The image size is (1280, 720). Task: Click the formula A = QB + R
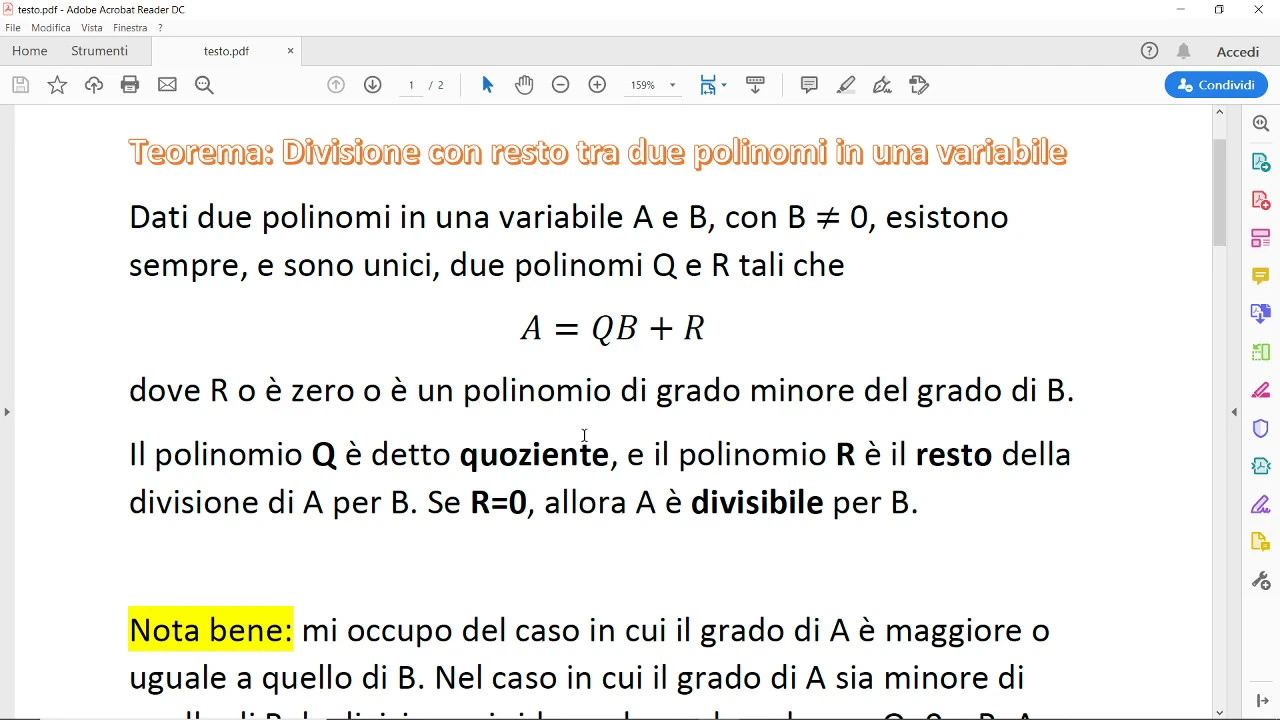point(613,328)
